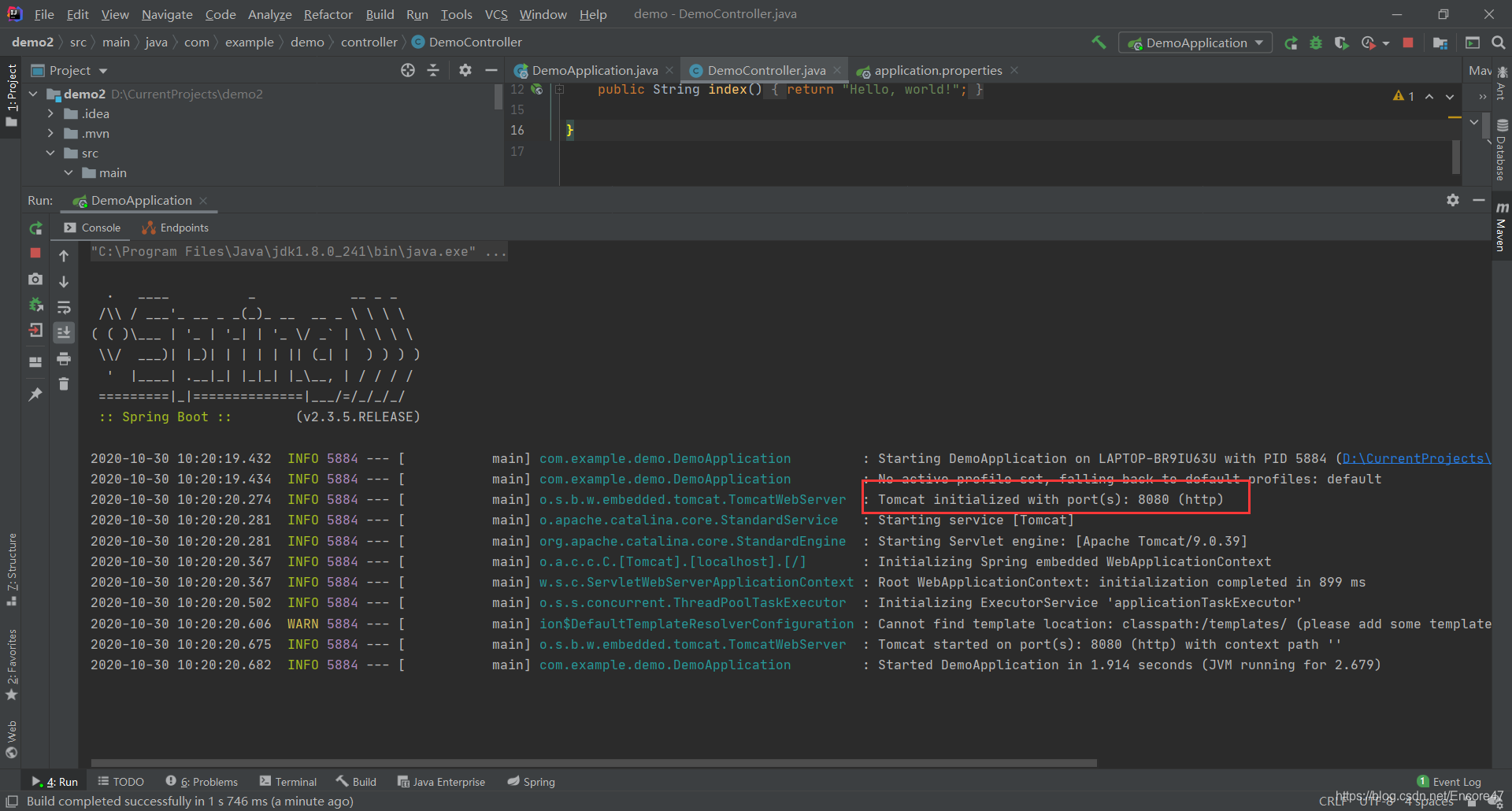Toggle the Web side tool window
1512x811 pixels.
(x=12, y=739)
